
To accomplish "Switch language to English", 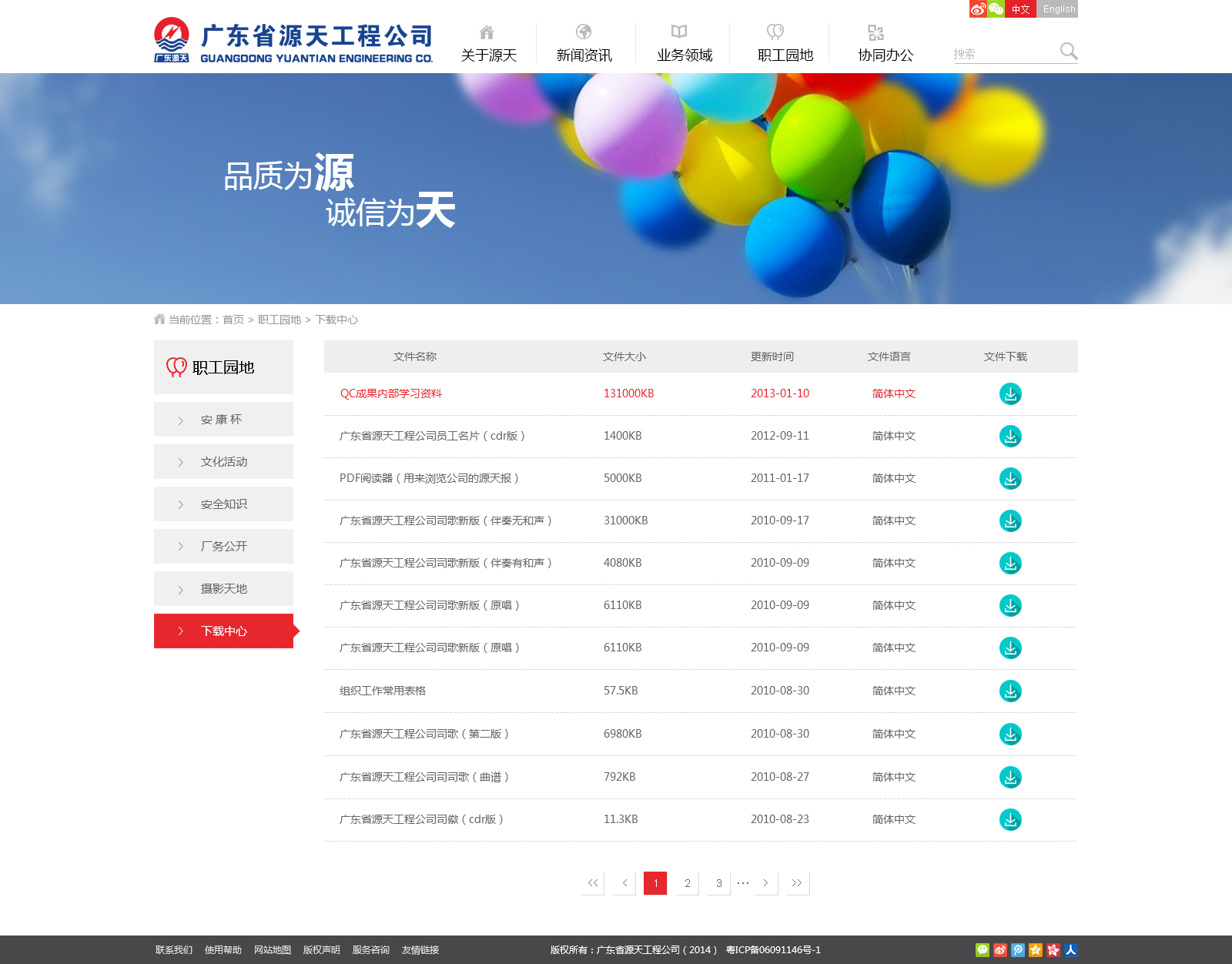I will click(1059, 9).
